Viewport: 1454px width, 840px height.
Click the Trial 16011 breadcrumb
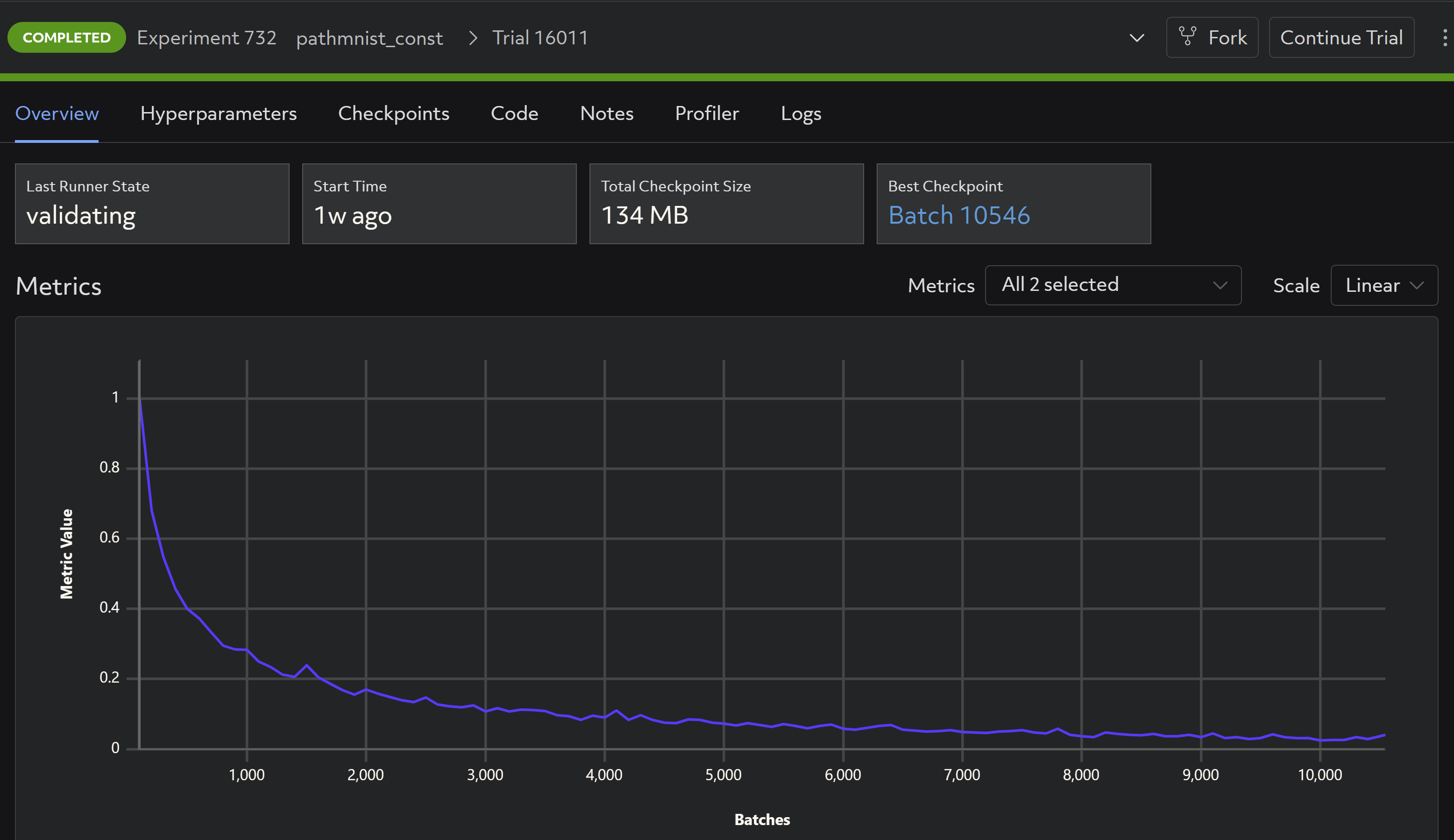click(540, 38)
